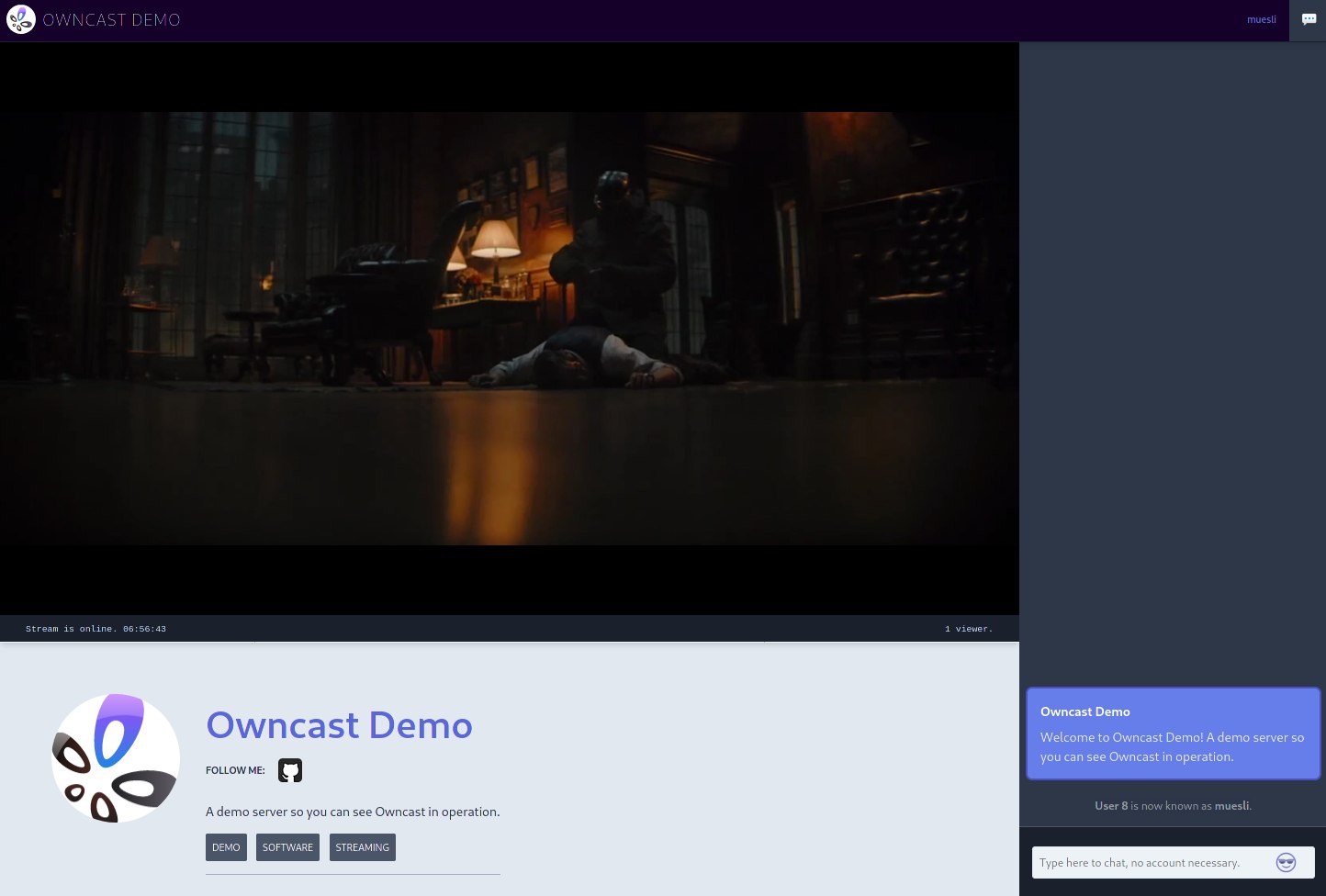Click the FOLLOW ME label
The image size is (1326, 896).
[235, 770]
